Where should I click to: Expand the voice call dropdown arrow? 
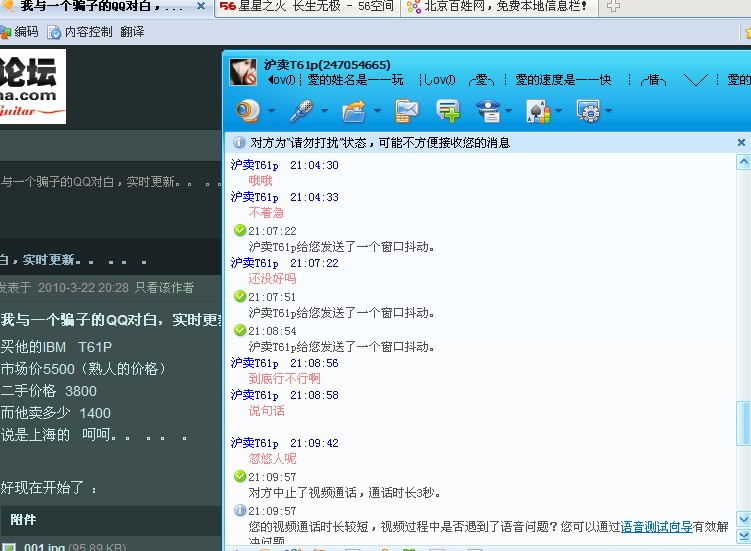click(x=325, y=111)
